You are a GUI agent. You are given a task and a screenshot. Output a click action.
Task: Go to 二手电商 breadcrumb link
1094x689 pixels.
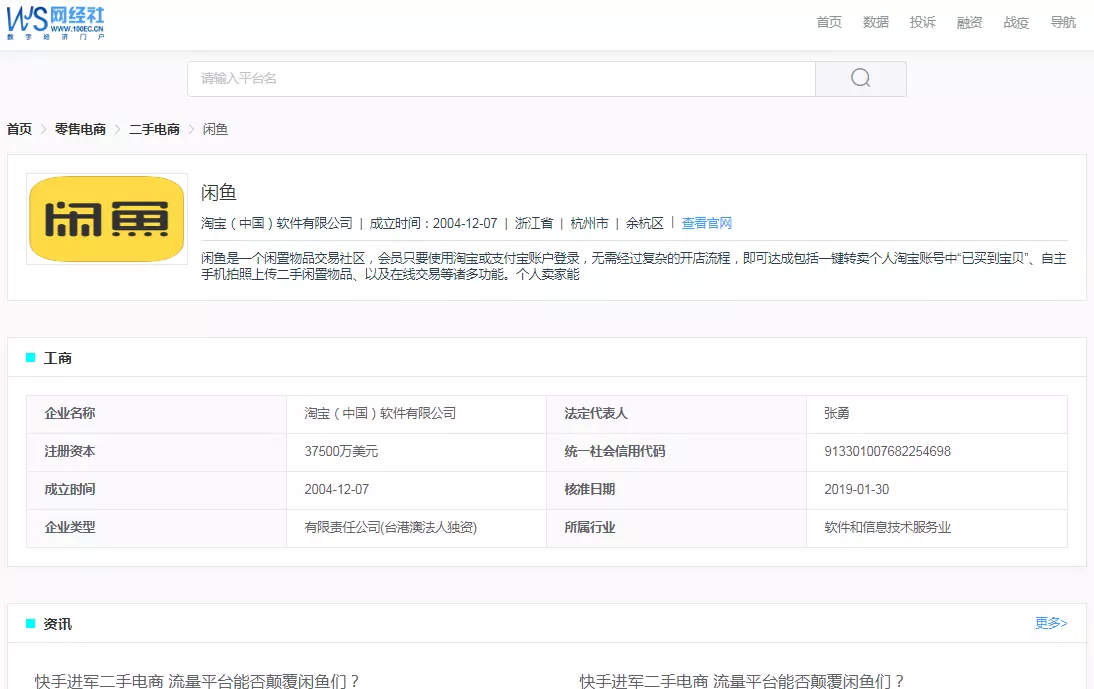[154, 129]
